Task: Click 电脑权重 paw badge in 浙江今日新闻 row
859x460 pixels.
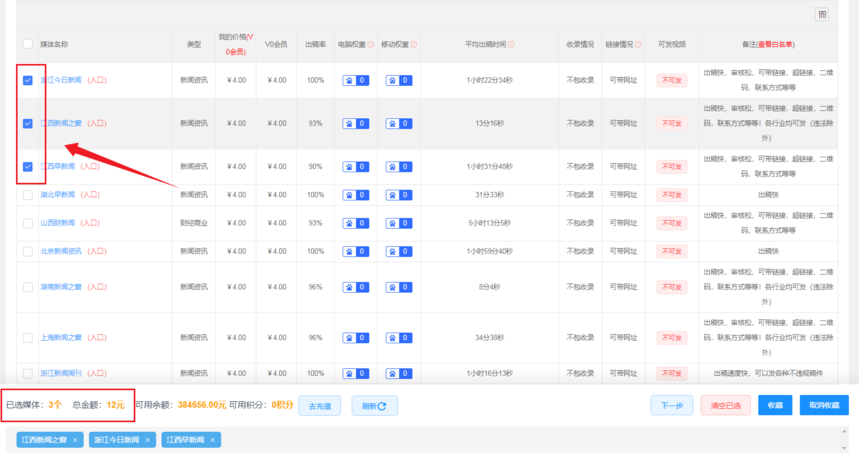Action: (x=356, y=80)
